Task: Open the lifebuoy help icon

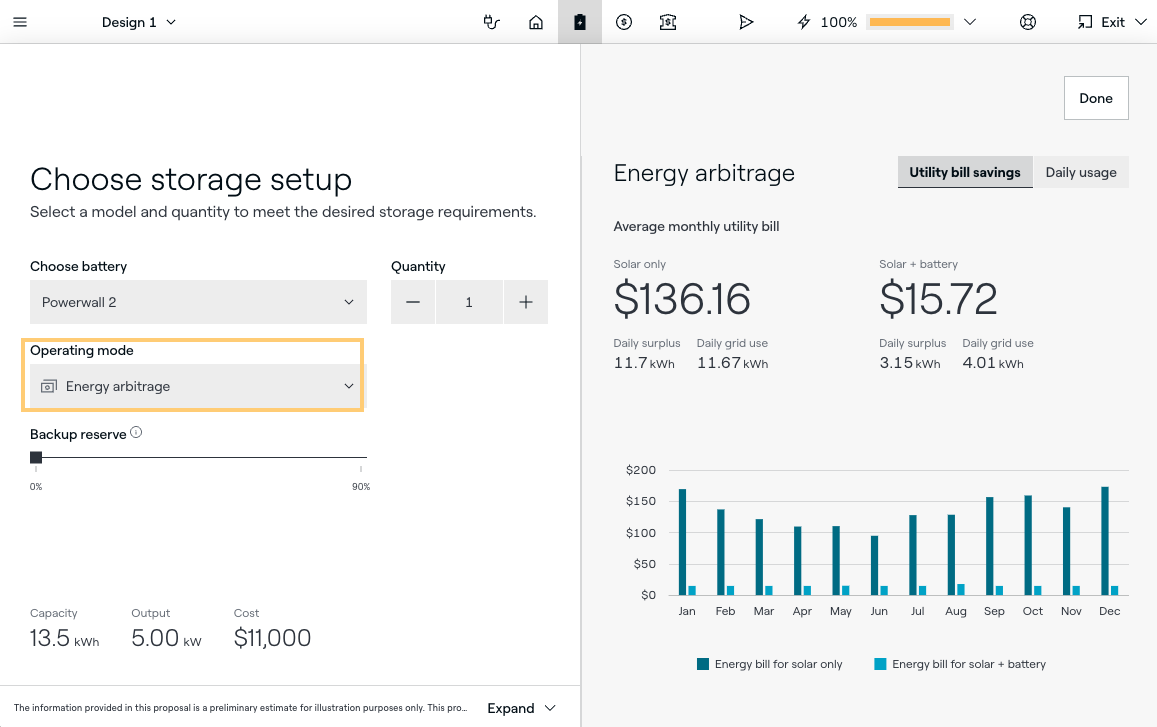Action: point(1027,22)
